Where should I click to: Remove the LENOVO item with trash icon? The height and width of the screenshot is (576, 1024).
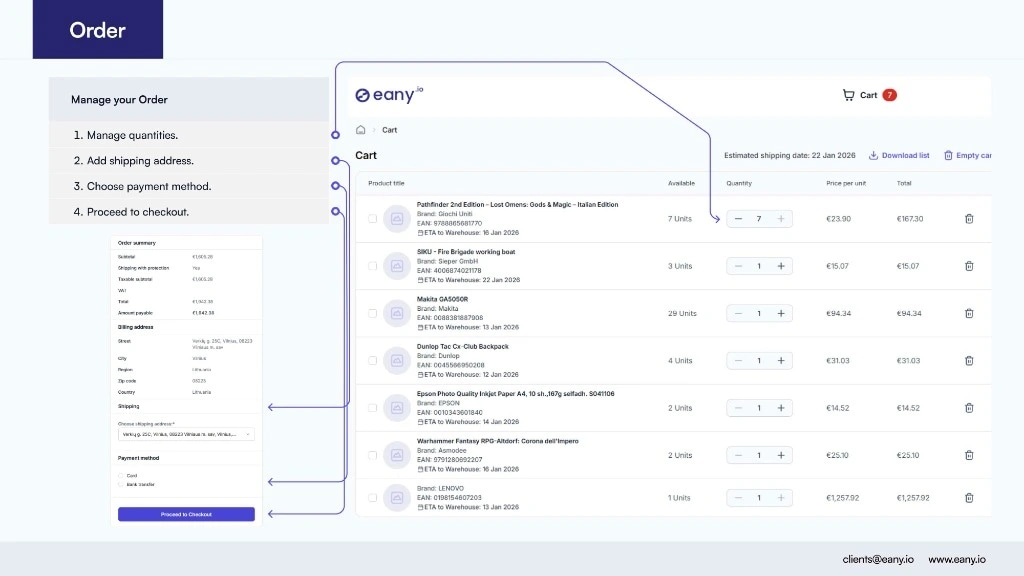[x=969, y=498]
